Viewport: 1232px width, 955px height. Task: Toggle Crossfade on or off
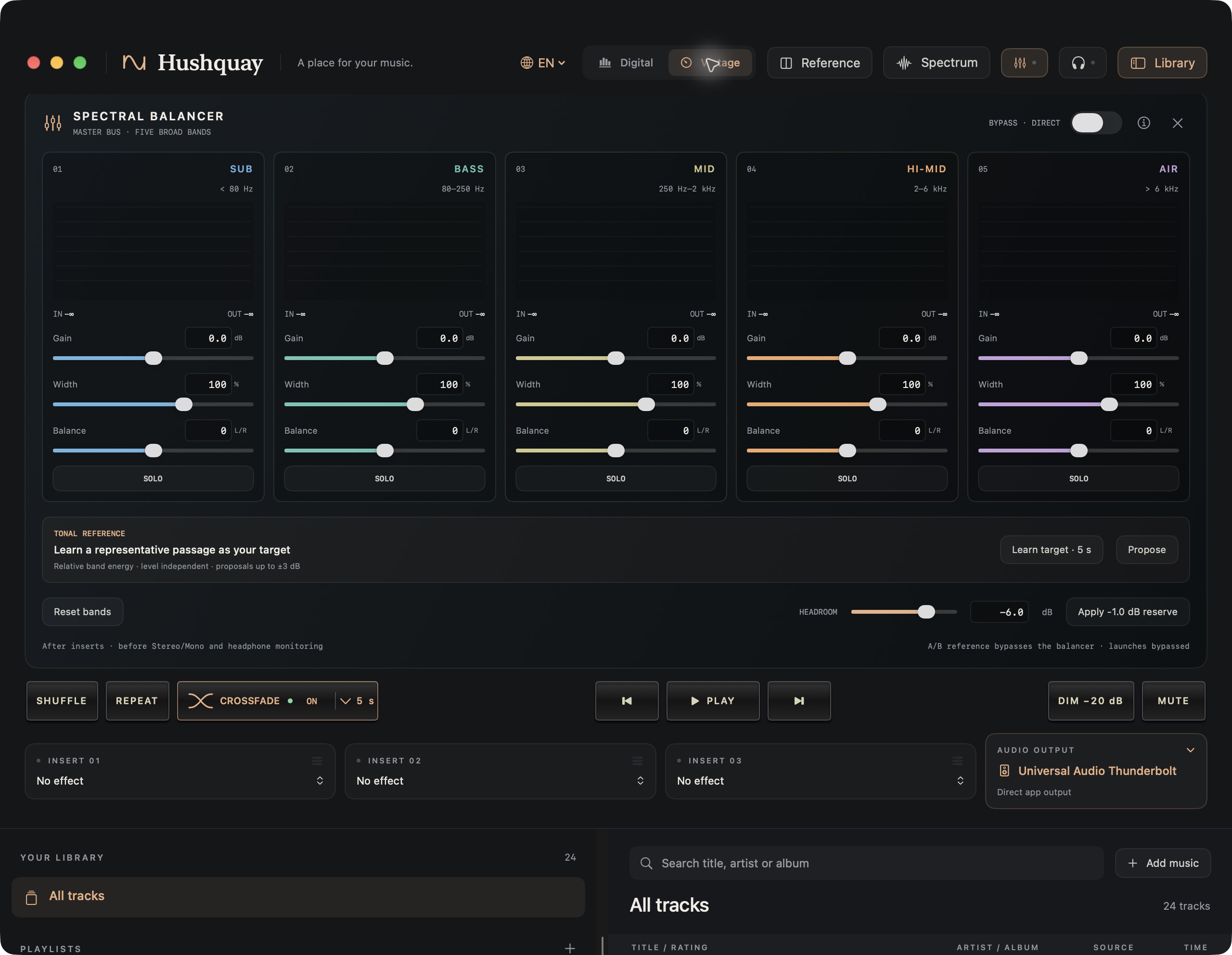(x=255, y=700)
